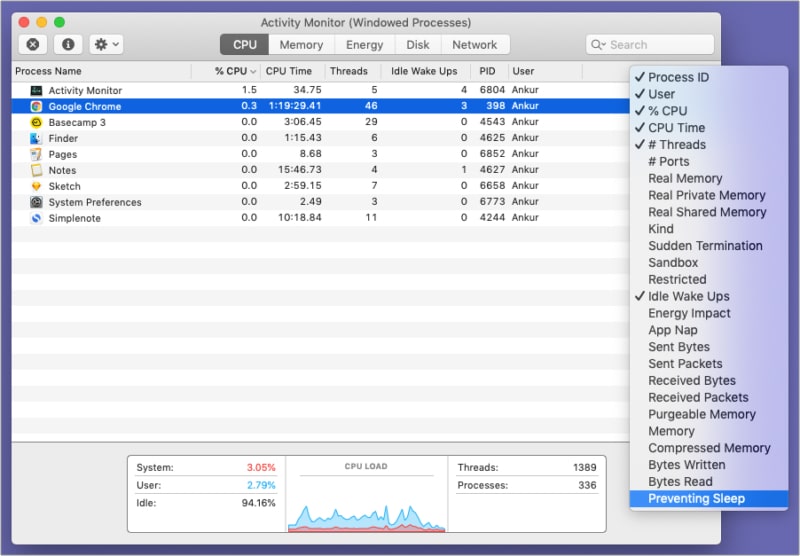The width and height of the screenshot is (800, 556).
Task: Click the Energy tab button
Action: 364,45
